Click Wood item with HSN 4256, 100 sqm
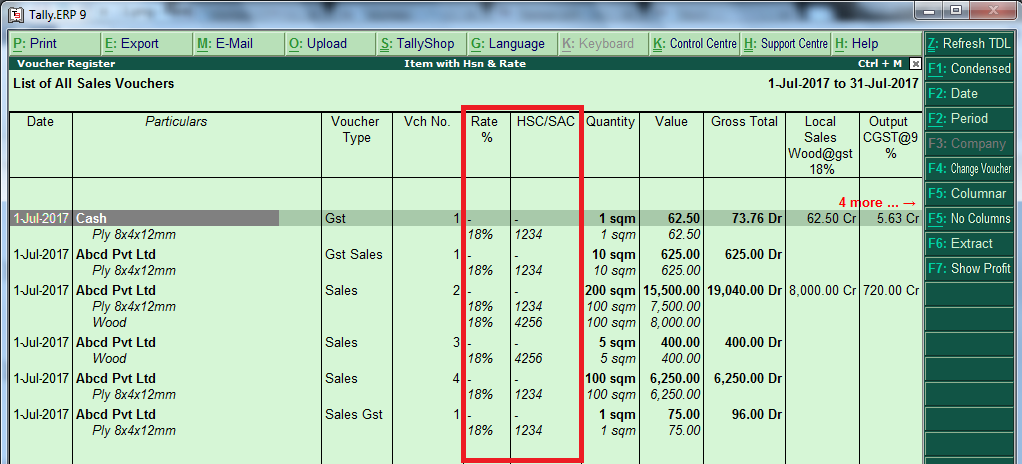 110,323
